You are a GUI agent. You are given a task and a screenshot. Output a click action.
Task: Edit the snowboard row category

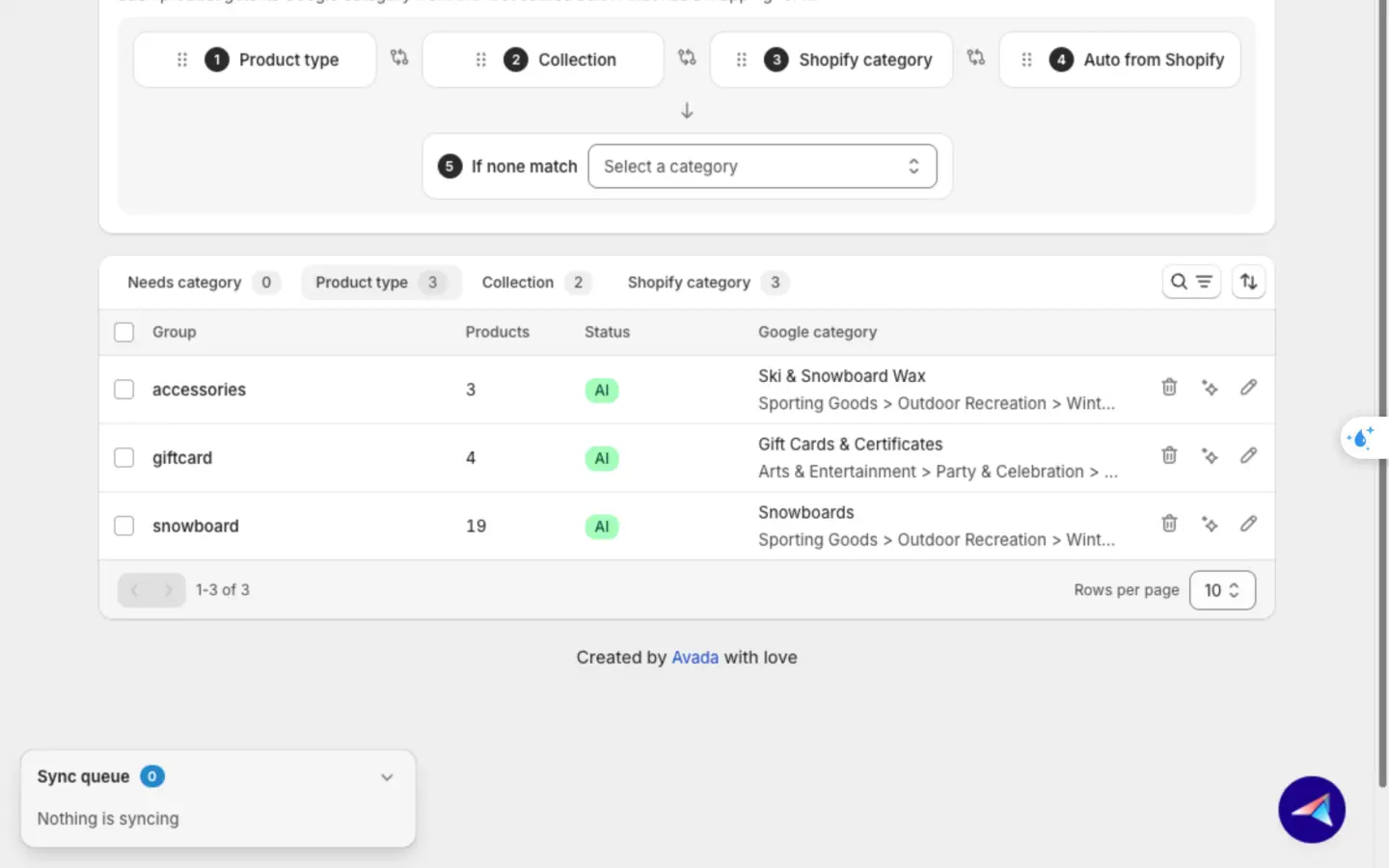click(1248, 524)
